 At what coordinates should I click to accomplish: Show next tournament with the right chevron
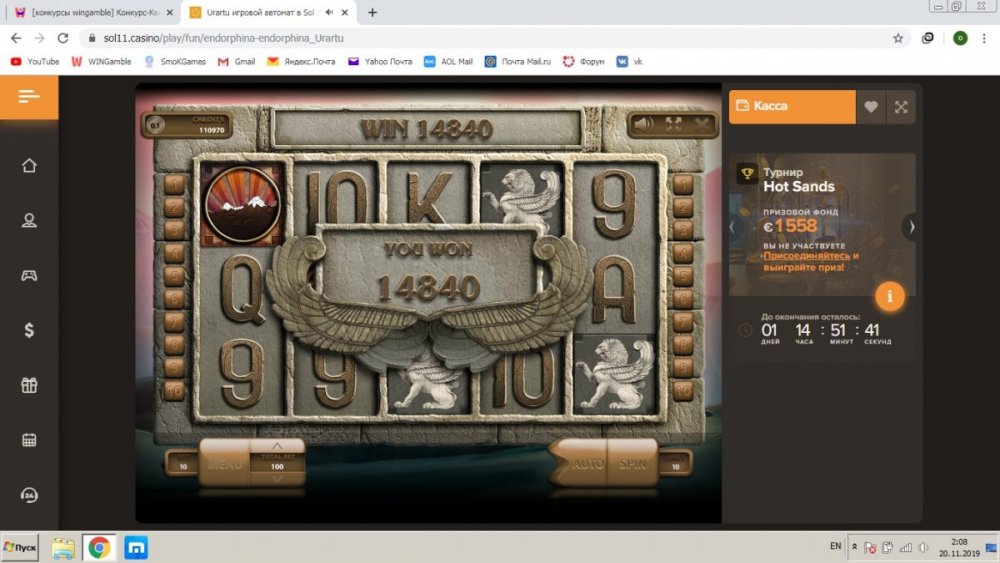(x=911, y=227)
